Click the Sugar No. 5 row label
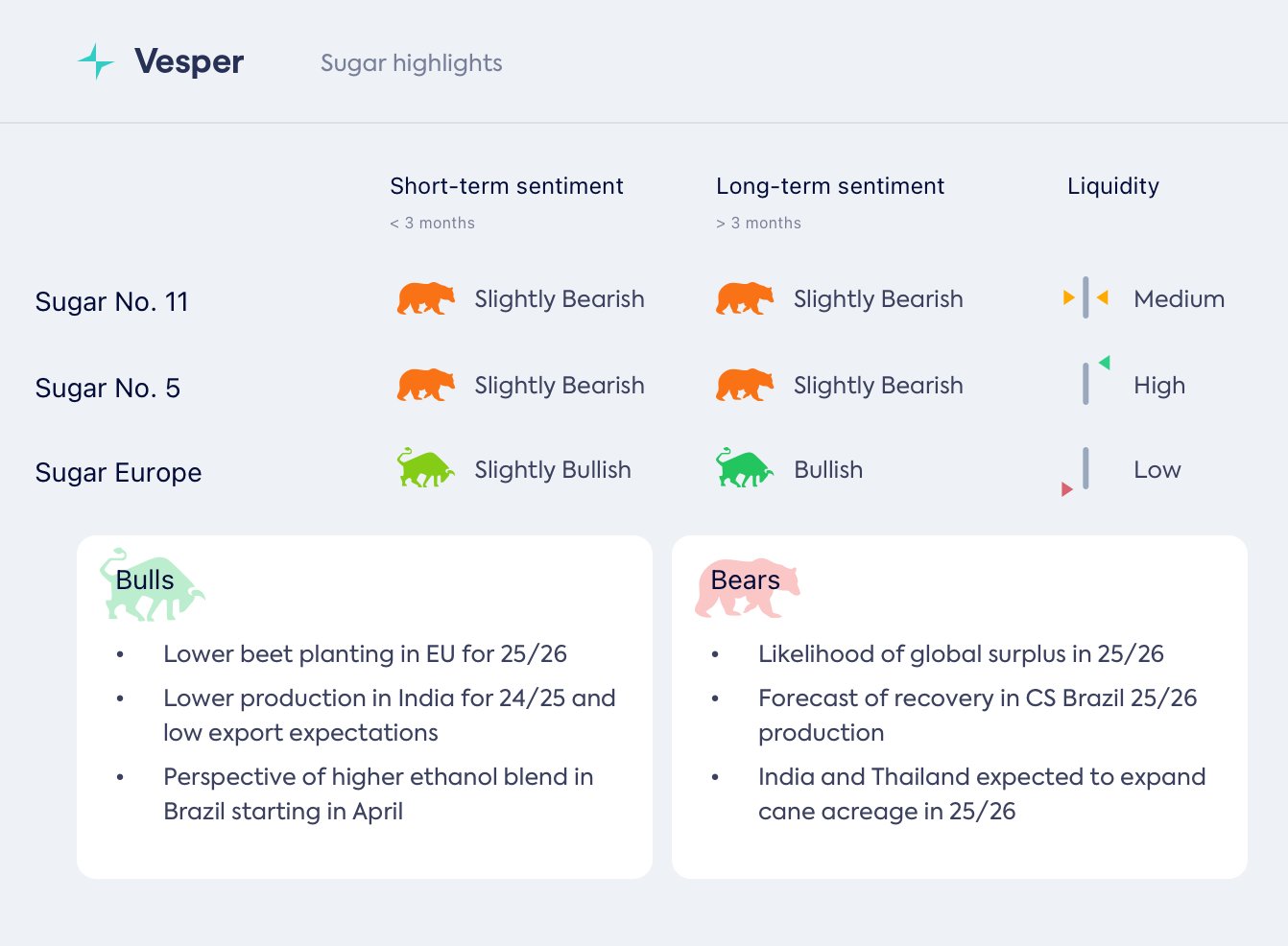 pos(107,389)
